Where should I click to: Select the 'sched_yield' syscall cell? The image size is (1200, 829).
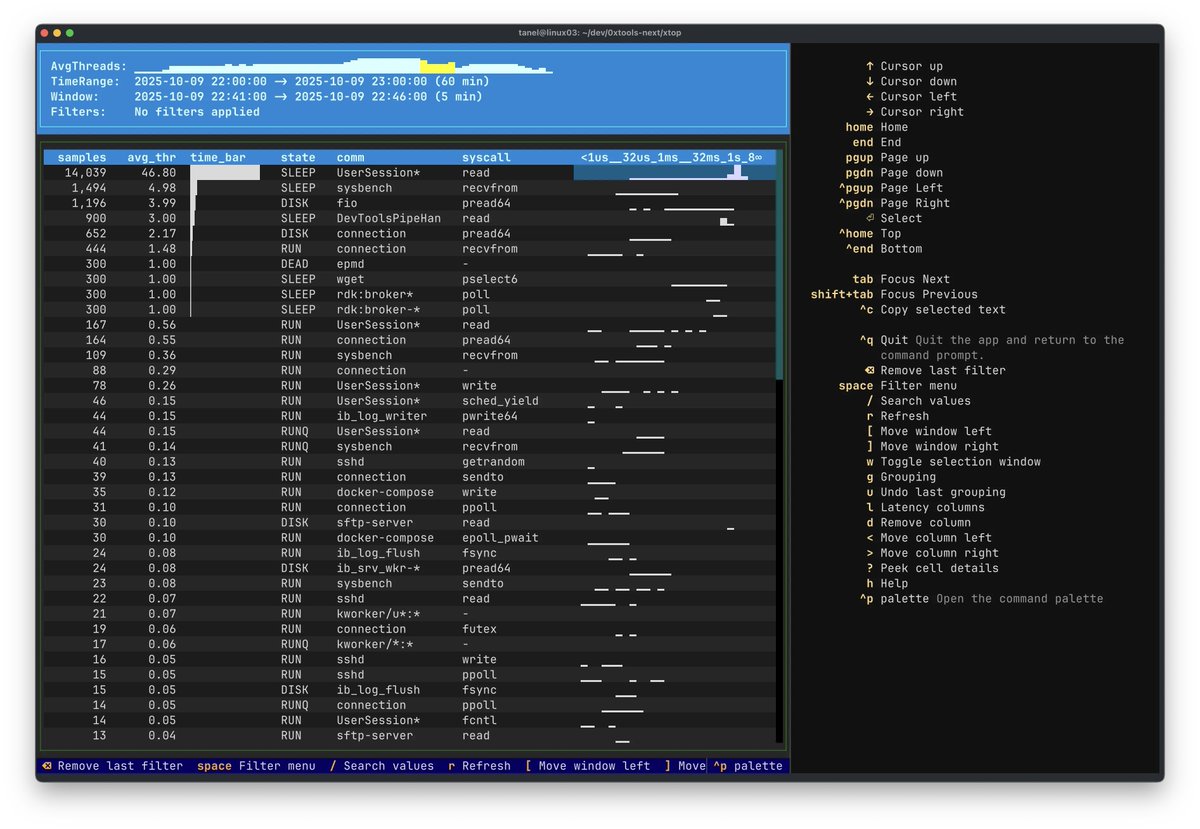[x=500, y=401]
